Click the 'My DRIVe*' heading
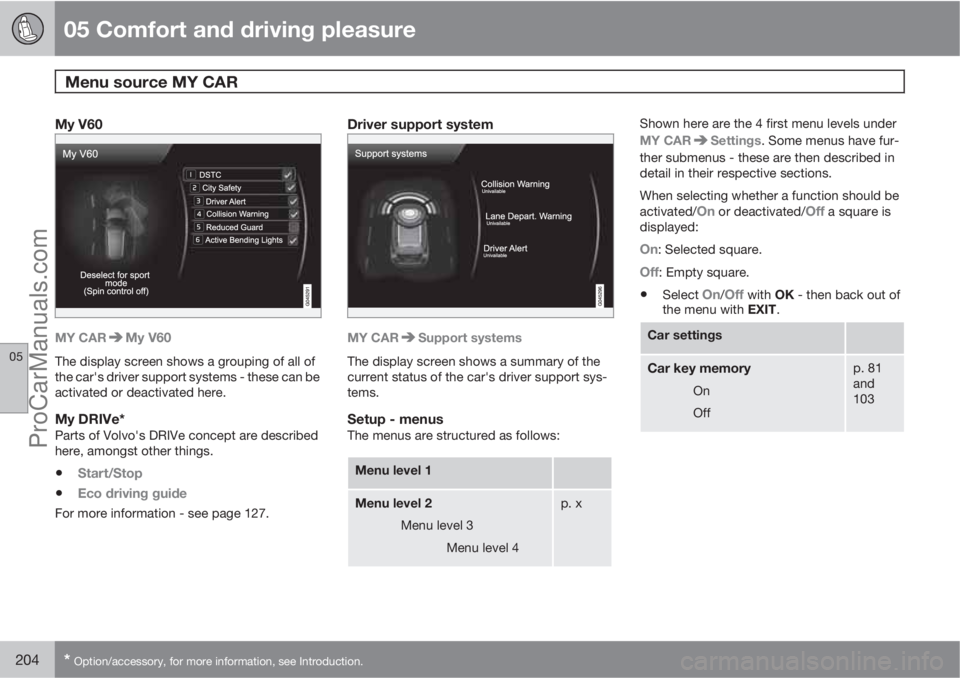The height and width of the screenshot is (678, 960). [x=90, y=419]
